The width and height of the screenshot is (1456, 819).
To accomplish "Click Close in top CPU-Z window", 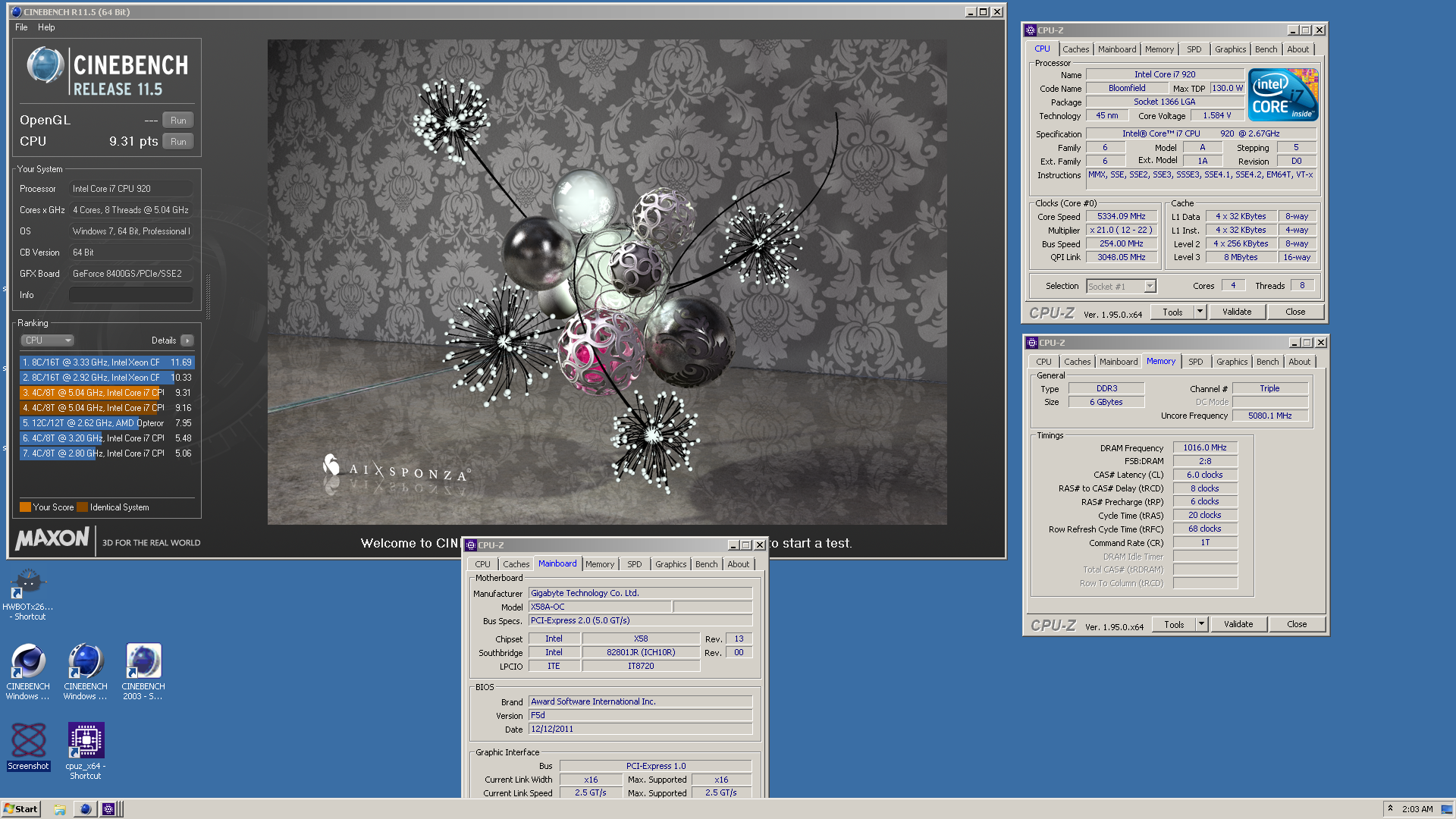I will [1295, 312].
